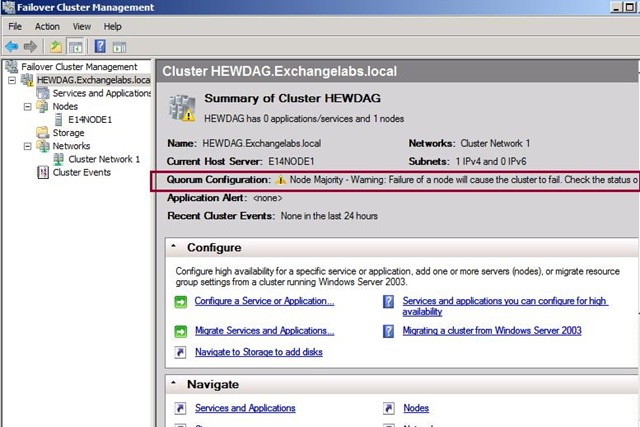Image resolution: width=640 pixels, height=427 pixels.
Task: Click help icon beside high availability link
Action: pyautogui.click(x=388, y=302)
